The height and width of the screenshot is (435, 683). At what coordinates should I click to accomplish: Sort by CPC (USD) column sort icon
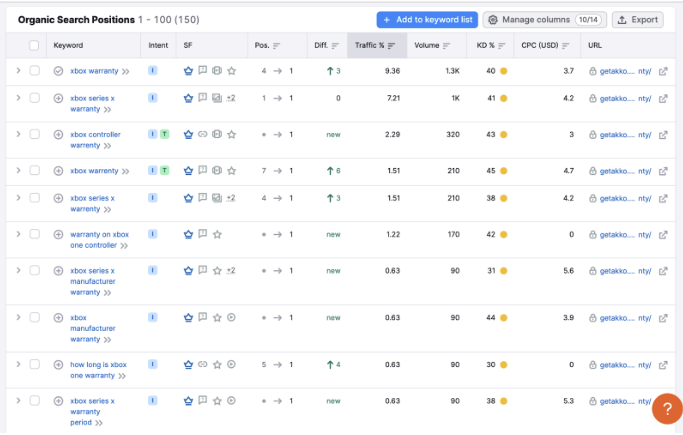pos(565,45)
